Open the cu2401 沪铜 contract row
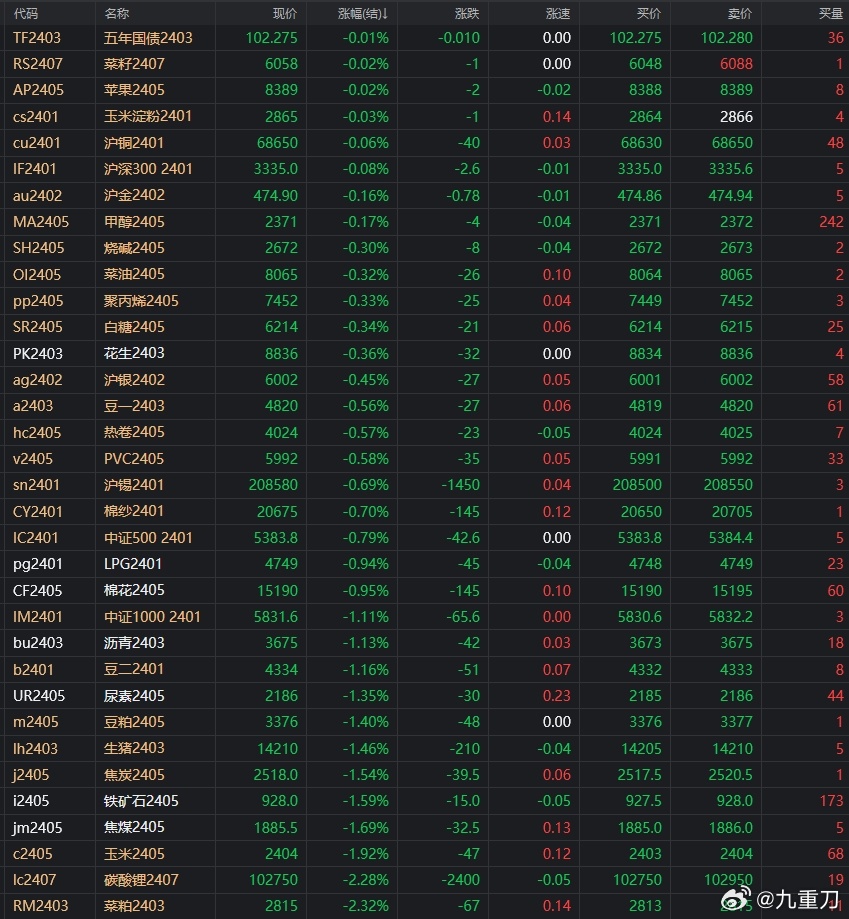This screenshot has width=849, height=919. click(x=424, y=142)
